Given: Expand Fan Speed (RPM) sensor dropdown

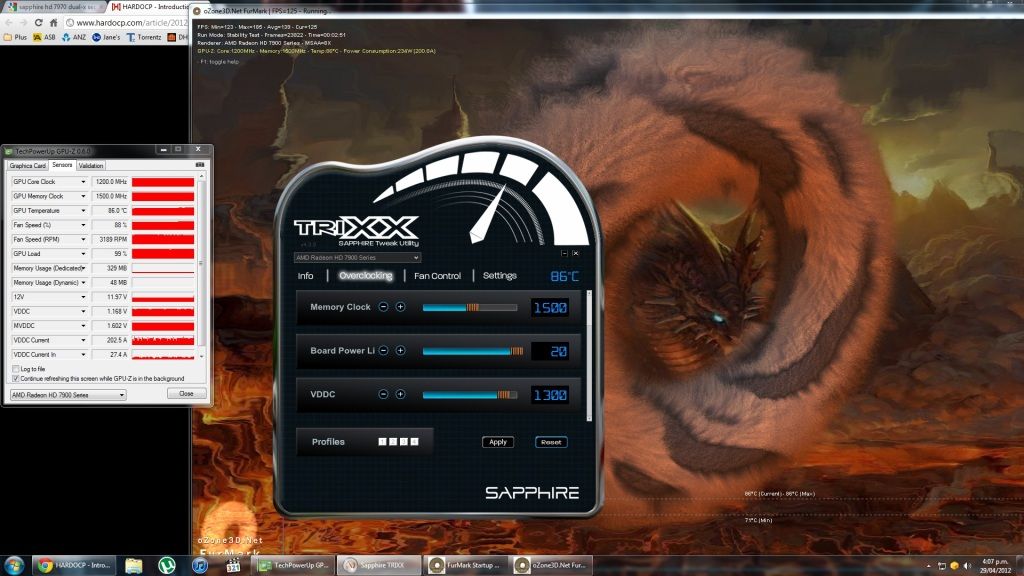Looking at the screenshot, I should click(83, 239).
